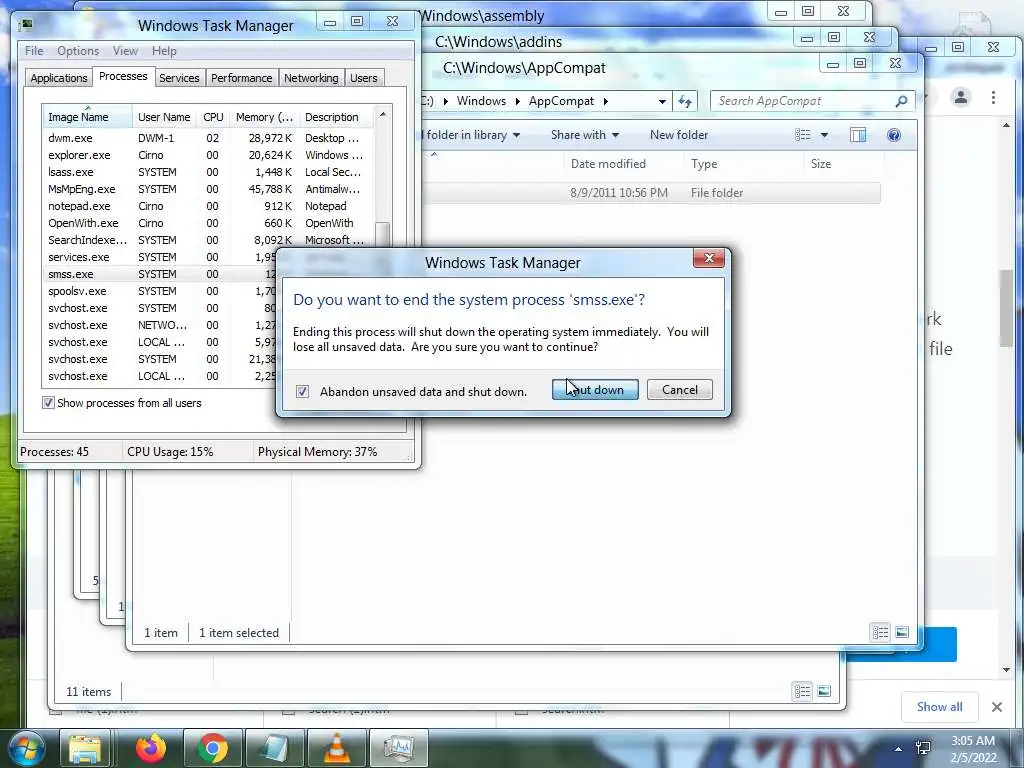This screenshot has height=768, width=1024.
Task: Open the notepad-style app in the taskbar
Action: point(275,748)
